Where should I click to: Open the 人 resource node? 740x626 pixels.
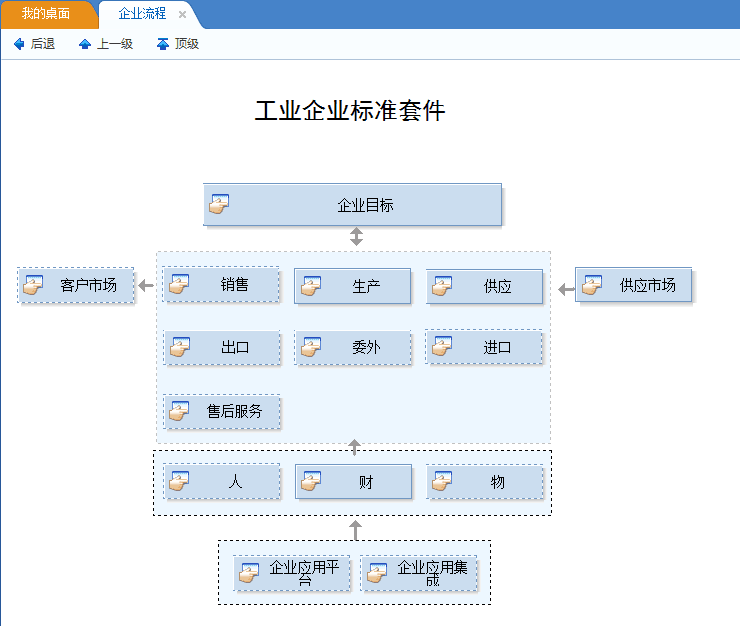[221, 482]
